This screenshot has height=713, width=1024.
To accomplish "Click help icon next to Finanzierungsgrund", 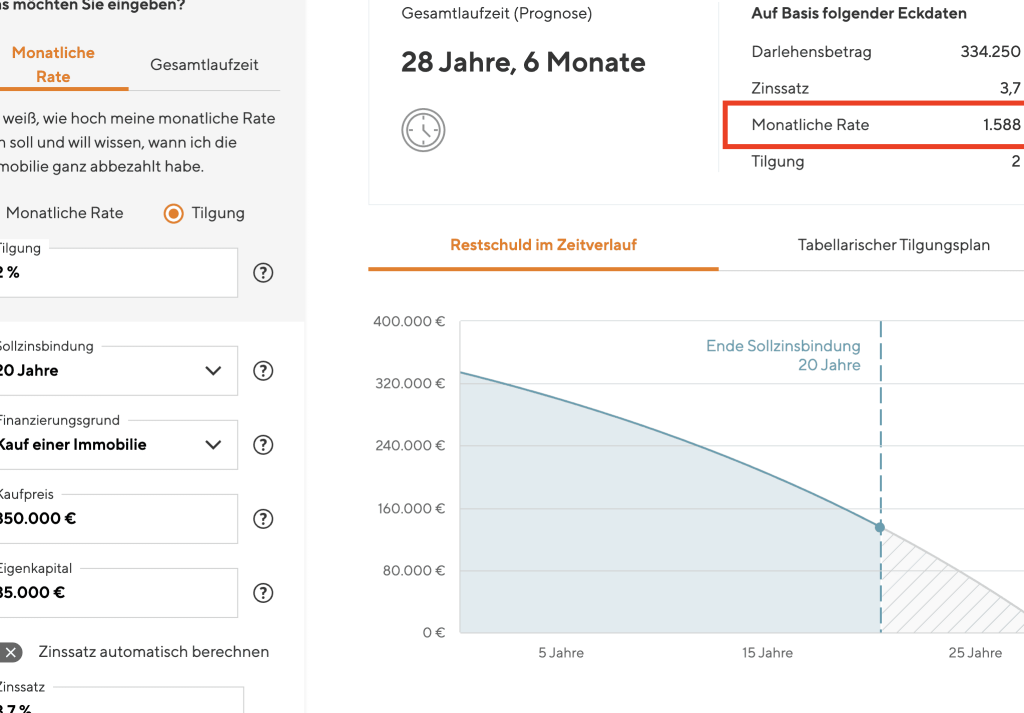I will click(x=263, y=445).
